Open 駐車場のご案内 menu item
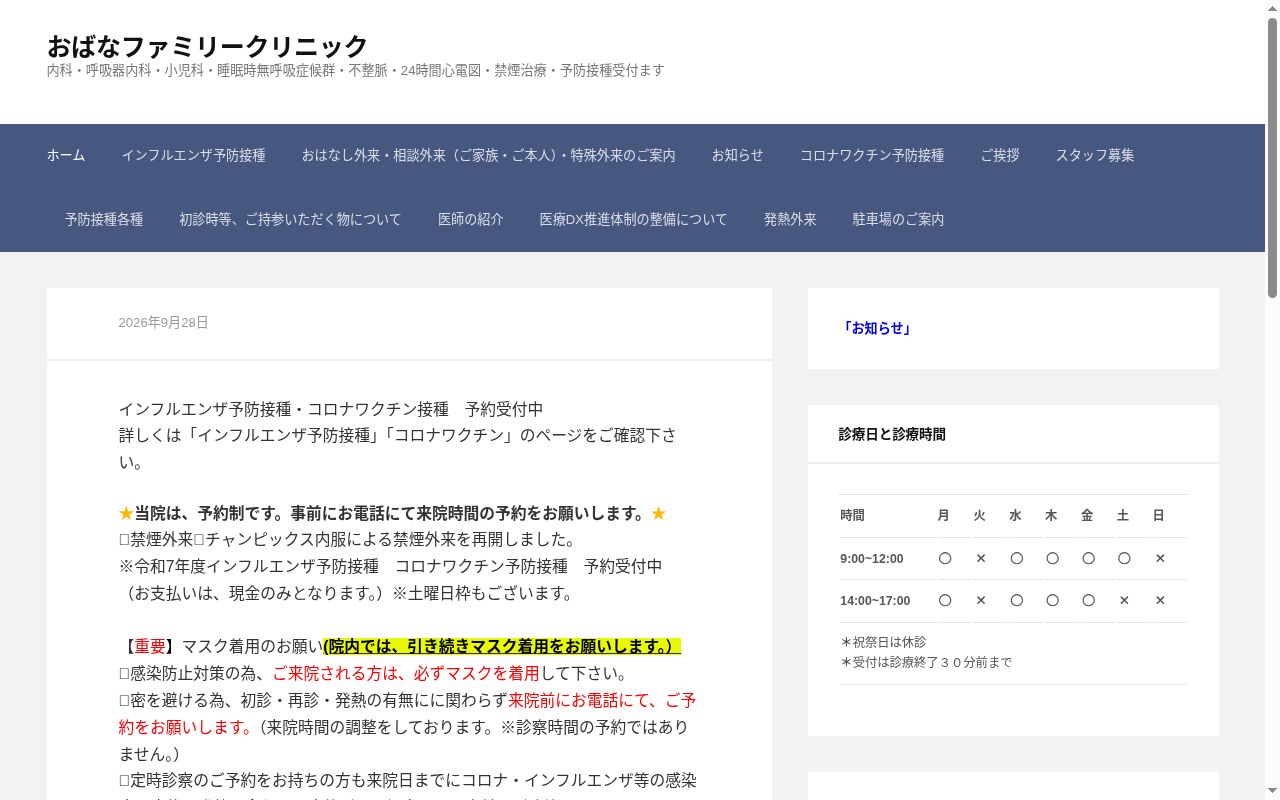 [898, 219]
